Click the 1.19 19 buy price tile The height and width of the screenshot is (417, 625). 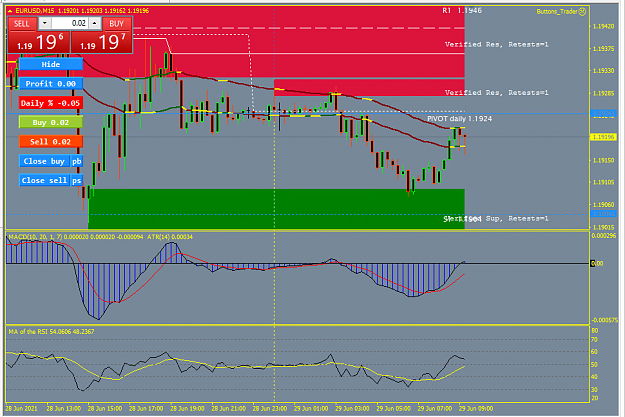pos(102,42)
